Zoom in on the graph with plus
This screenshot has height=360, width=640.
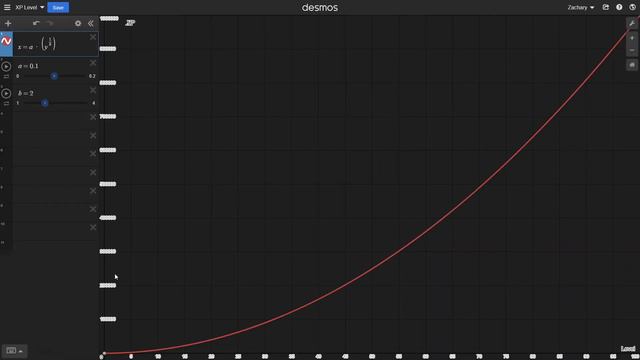[x=632, y=38]
